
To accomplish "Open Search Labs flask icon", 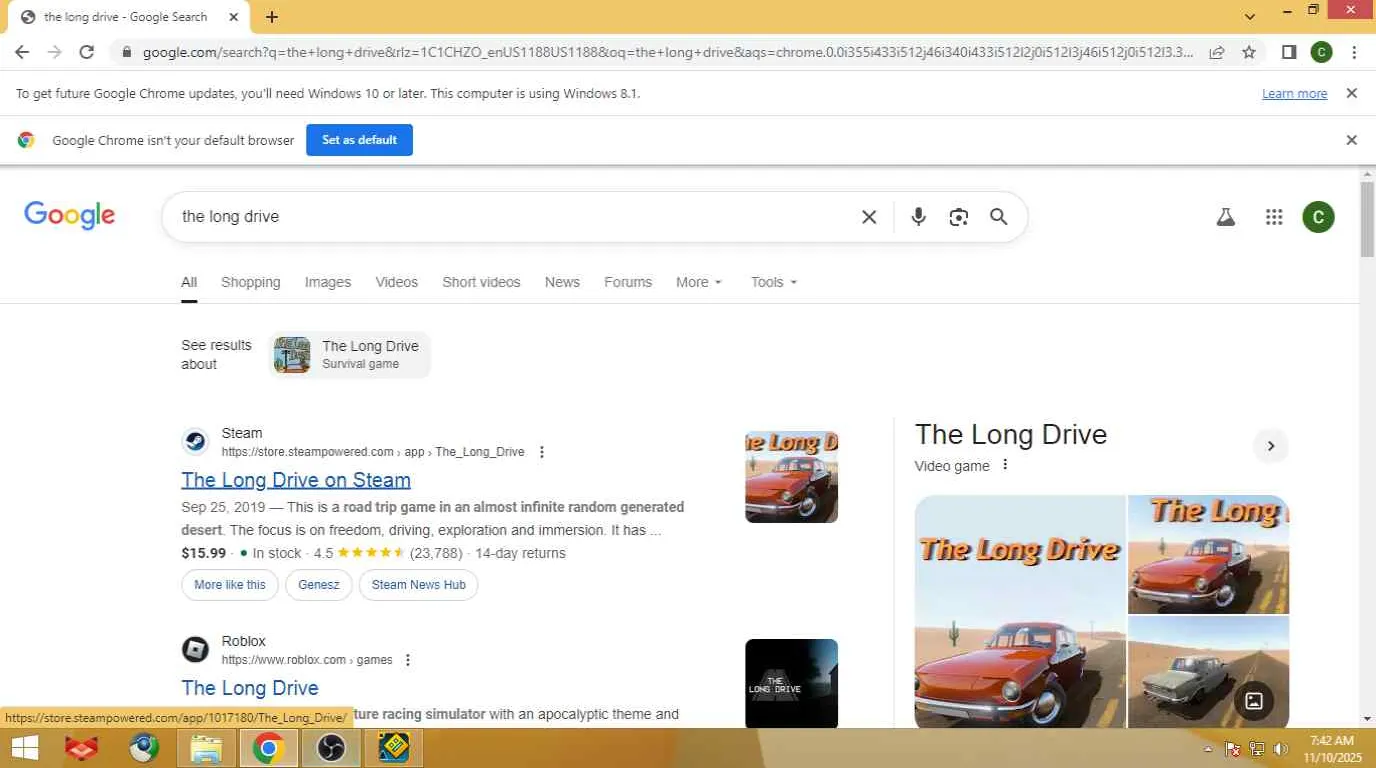I will tap(1226, 217).
